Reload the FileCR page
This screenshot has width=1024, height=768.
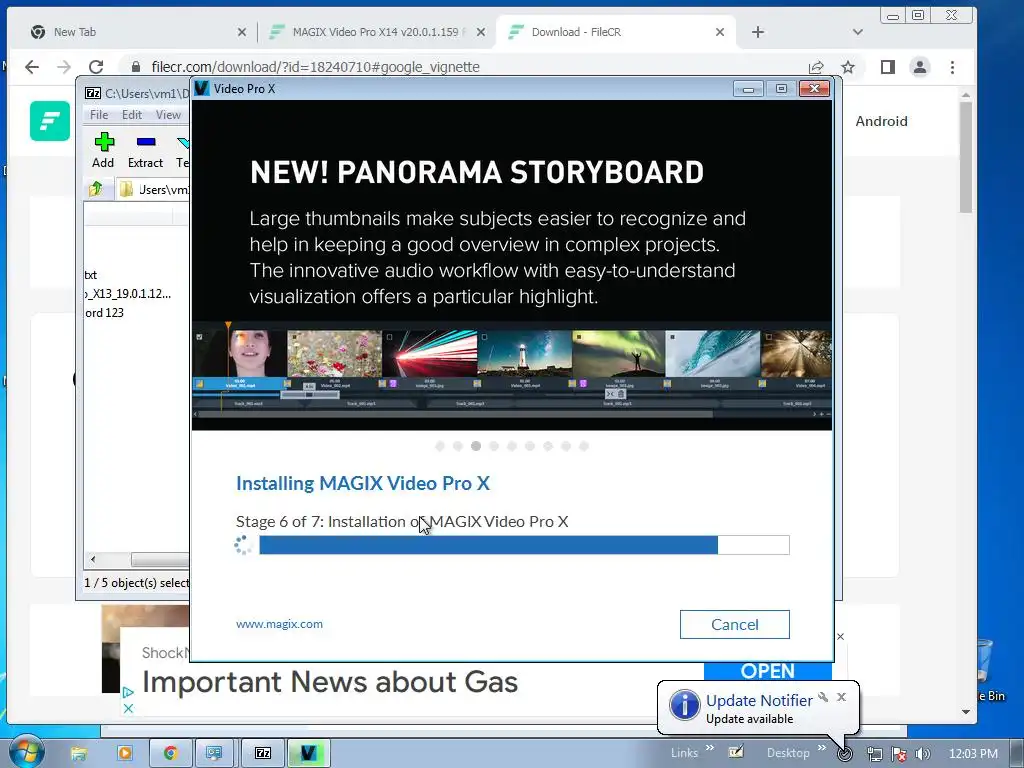pos(96,67)
